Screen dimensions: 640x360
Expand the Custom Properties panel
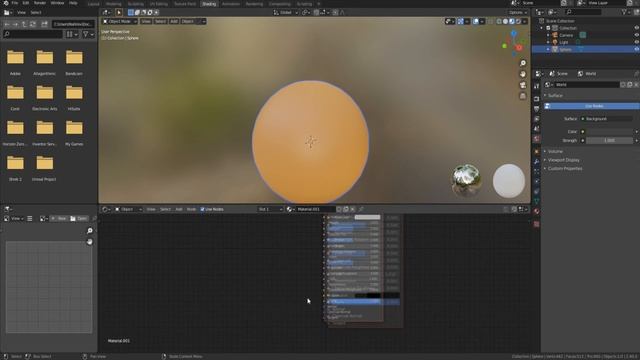(x=565, y=169)
